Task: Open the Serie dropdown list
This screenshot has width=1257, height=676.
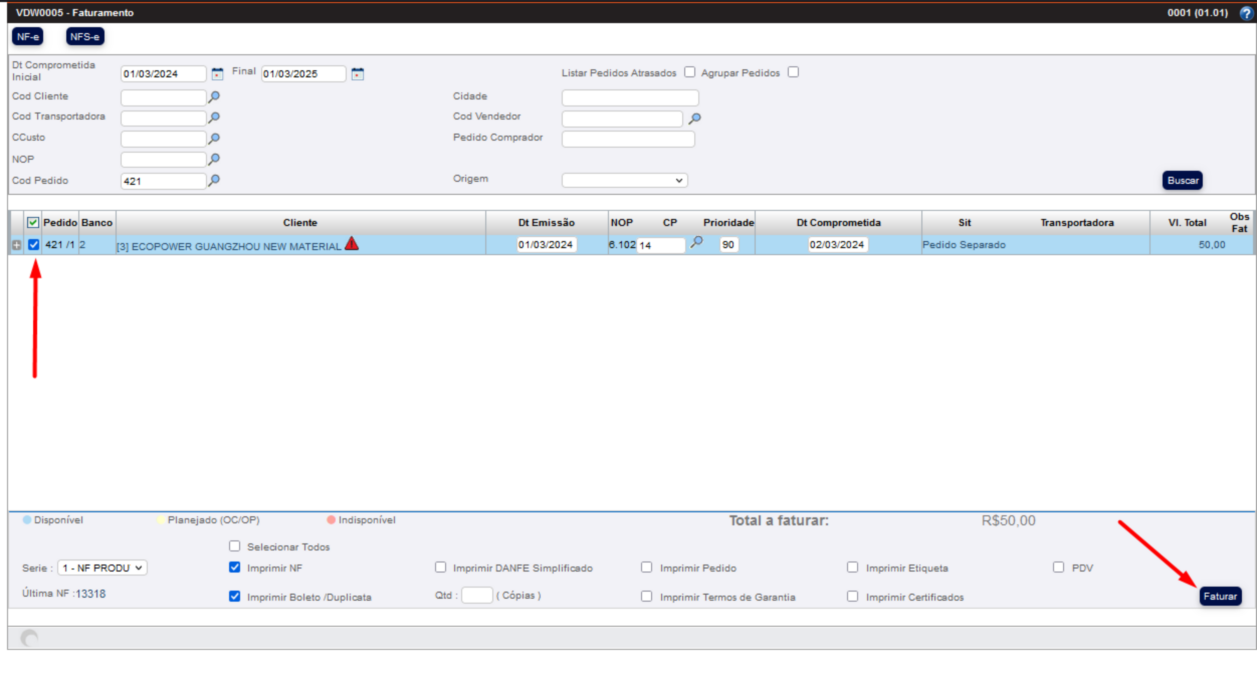Action: pos(102,567)
